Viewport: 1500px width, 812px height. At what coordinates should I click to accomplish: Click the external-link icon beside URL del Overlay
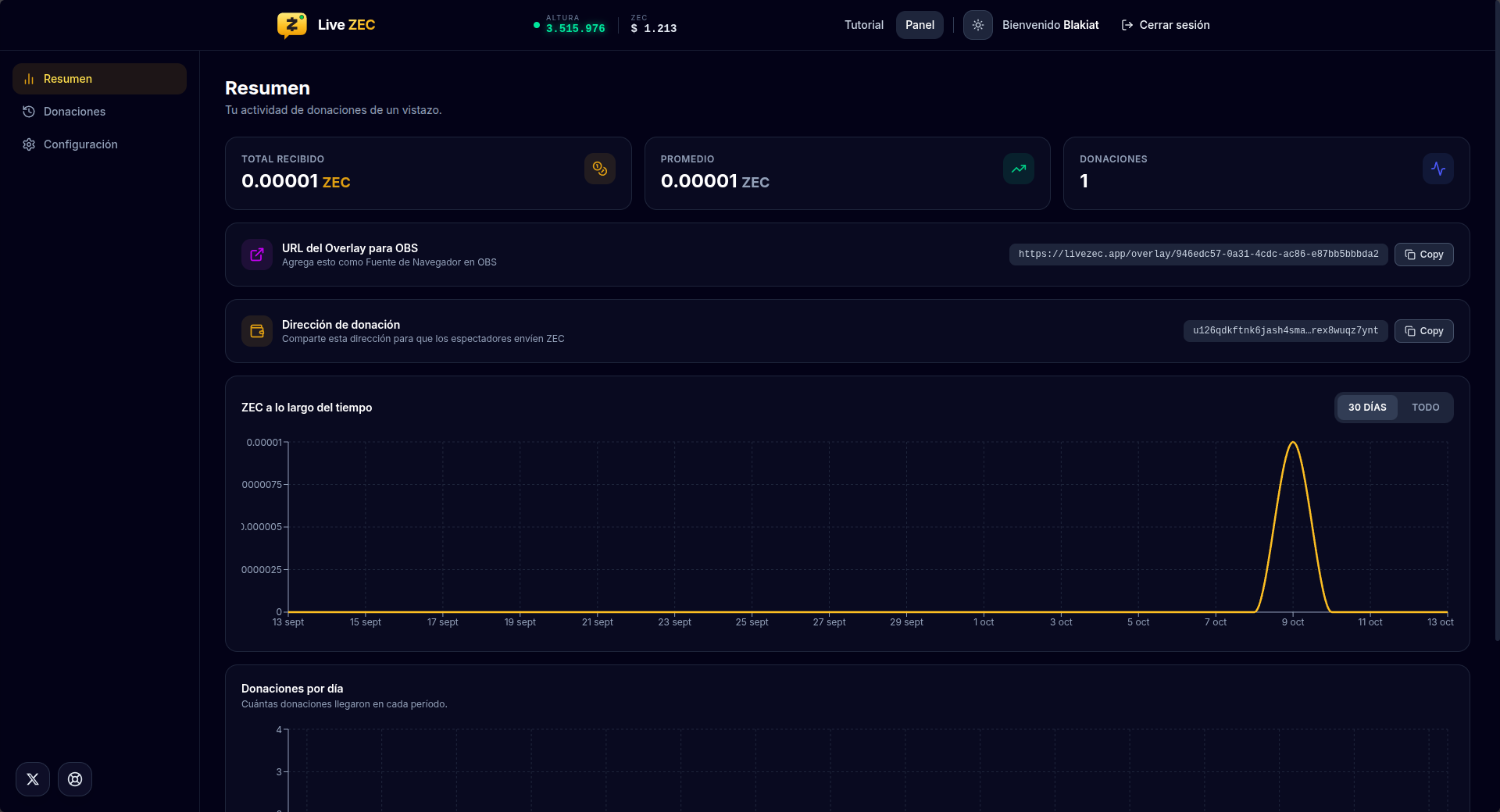(257, 255)
